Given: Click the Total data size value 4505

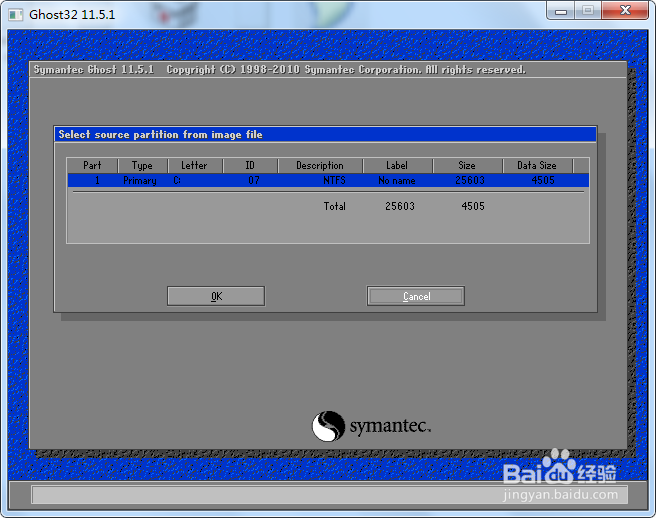Looking at the screenshot, I should pyautogui.click(x=473, y=206).
